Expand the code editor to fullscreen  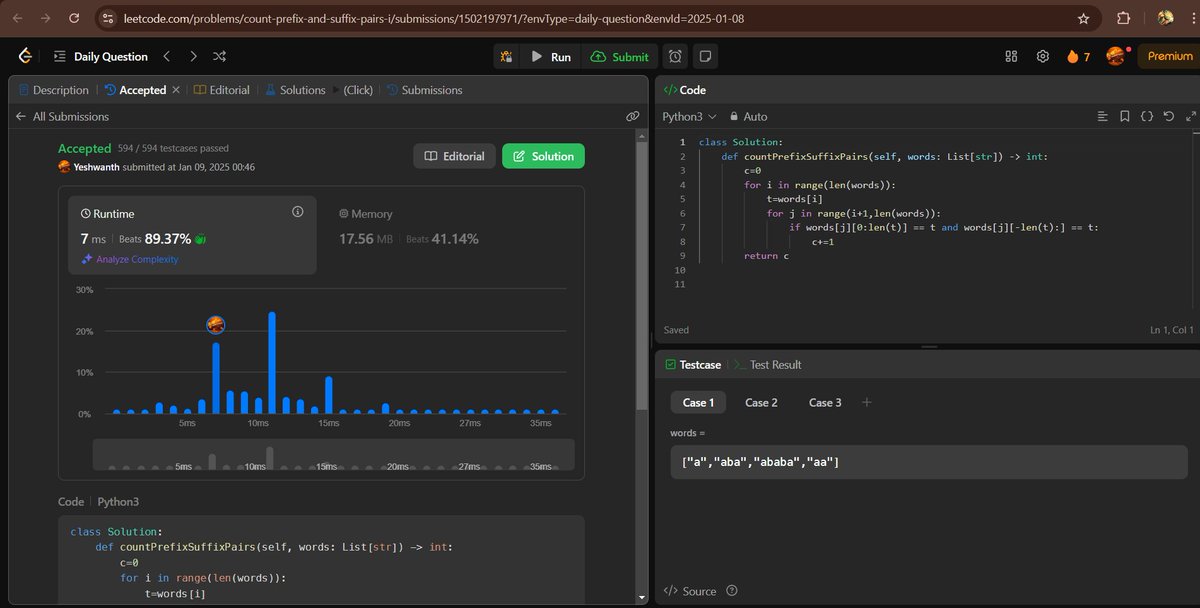coord(1191,116)
